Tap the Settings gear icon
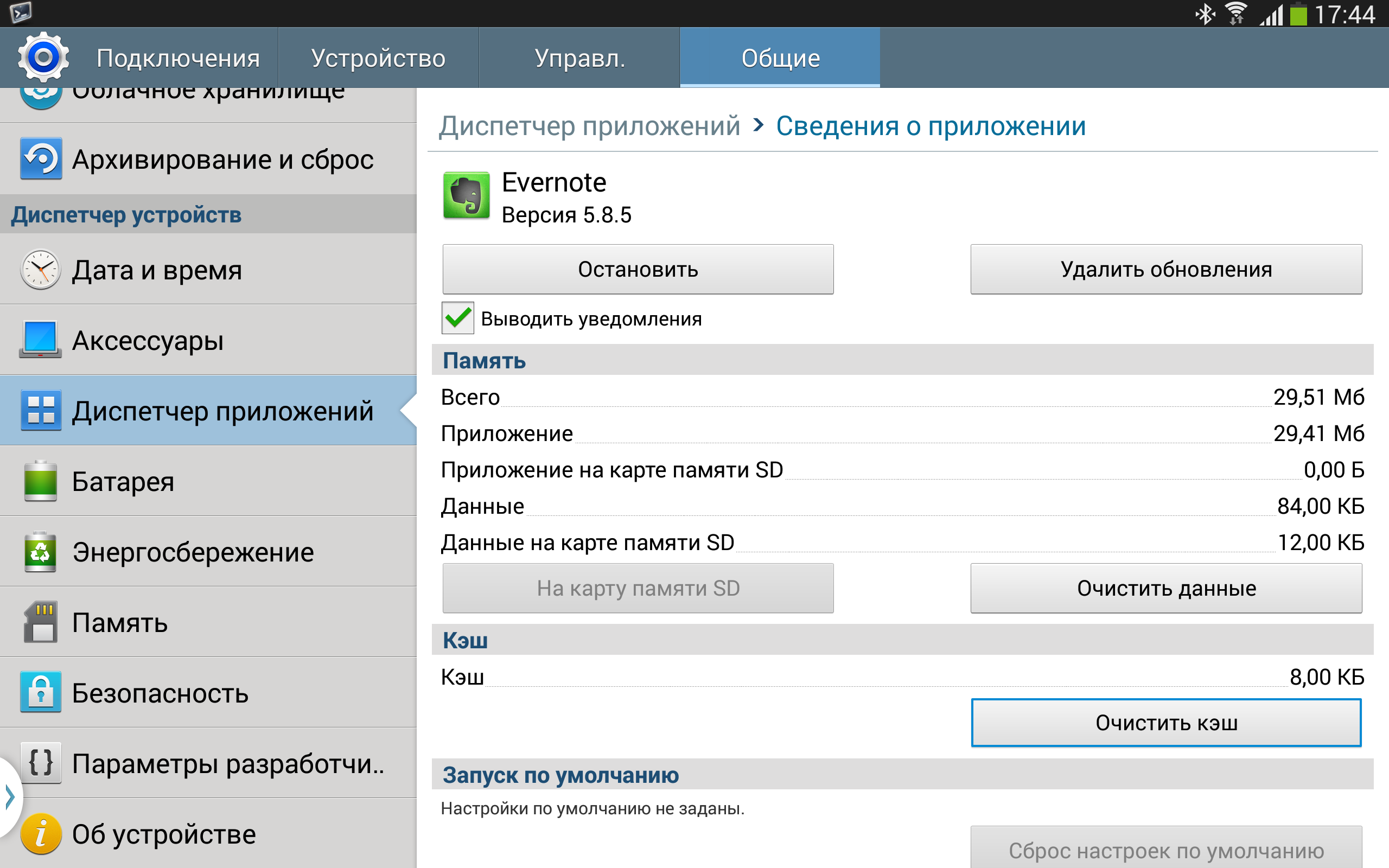1389x868 pixels. click(x=43, y=57)
